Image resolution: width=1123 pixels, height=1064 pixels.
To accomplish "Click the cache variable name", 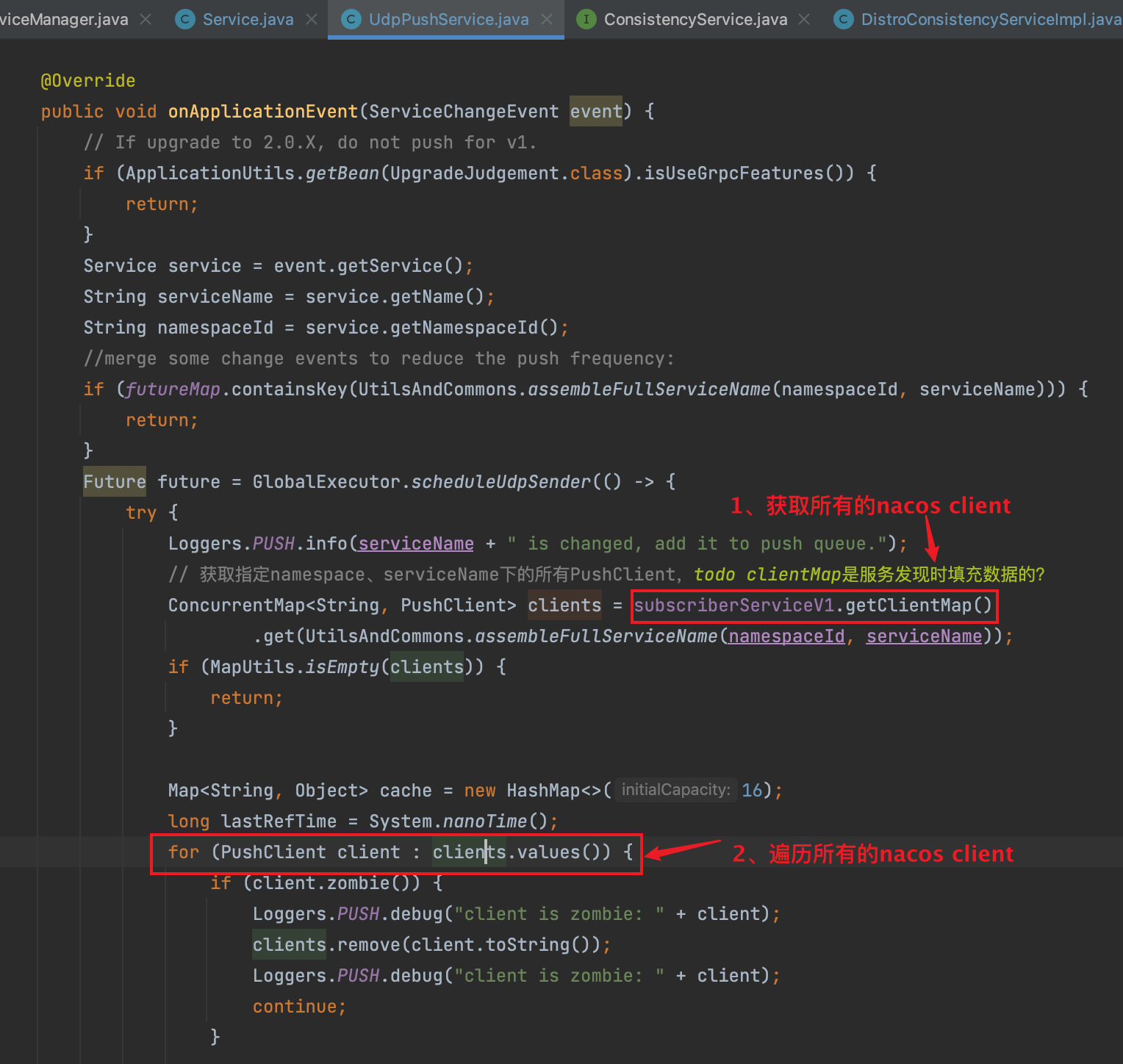I will click(x=406, y=790).
